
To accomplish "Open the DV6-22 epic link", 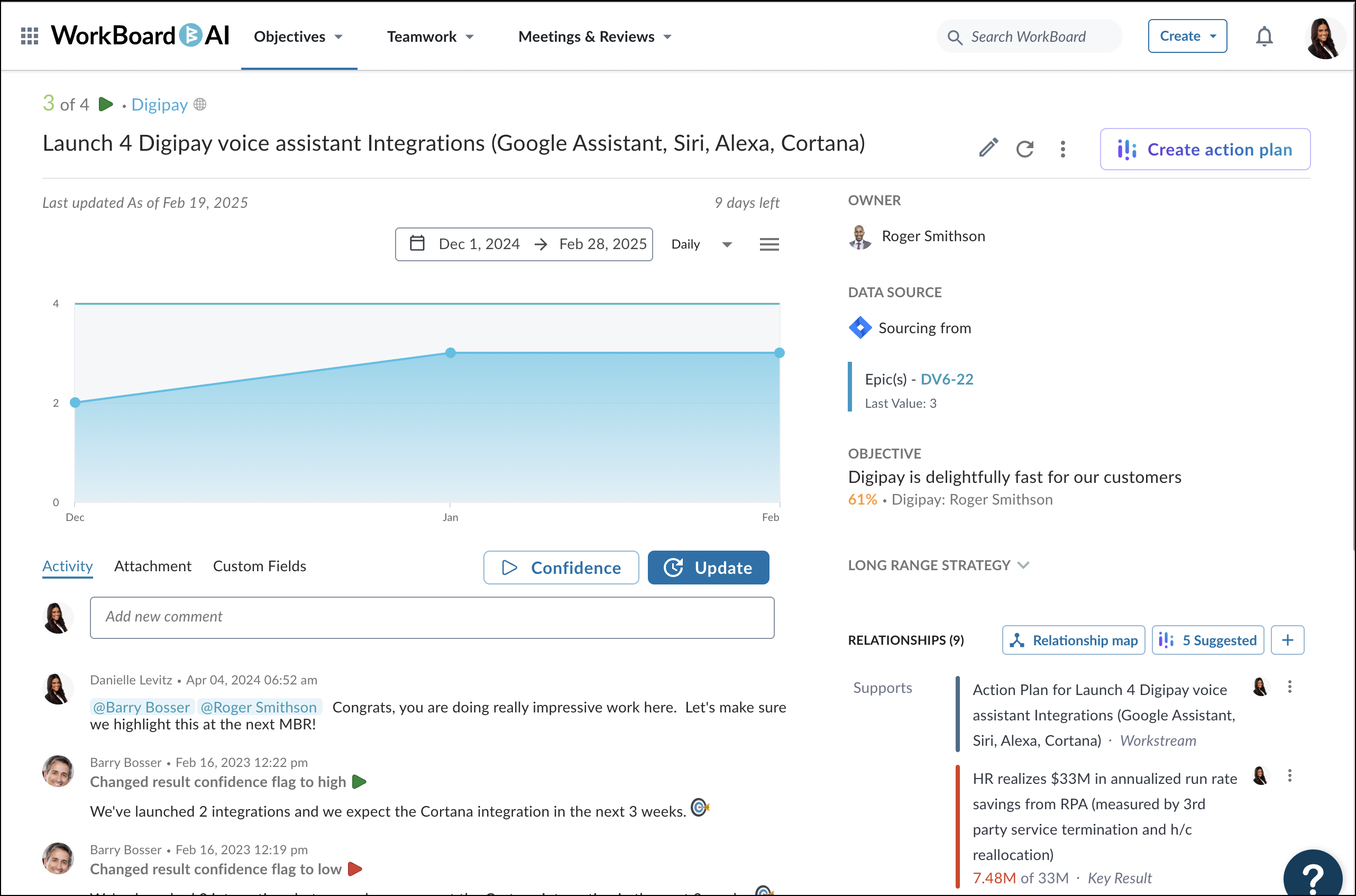I will coord(947,379).
